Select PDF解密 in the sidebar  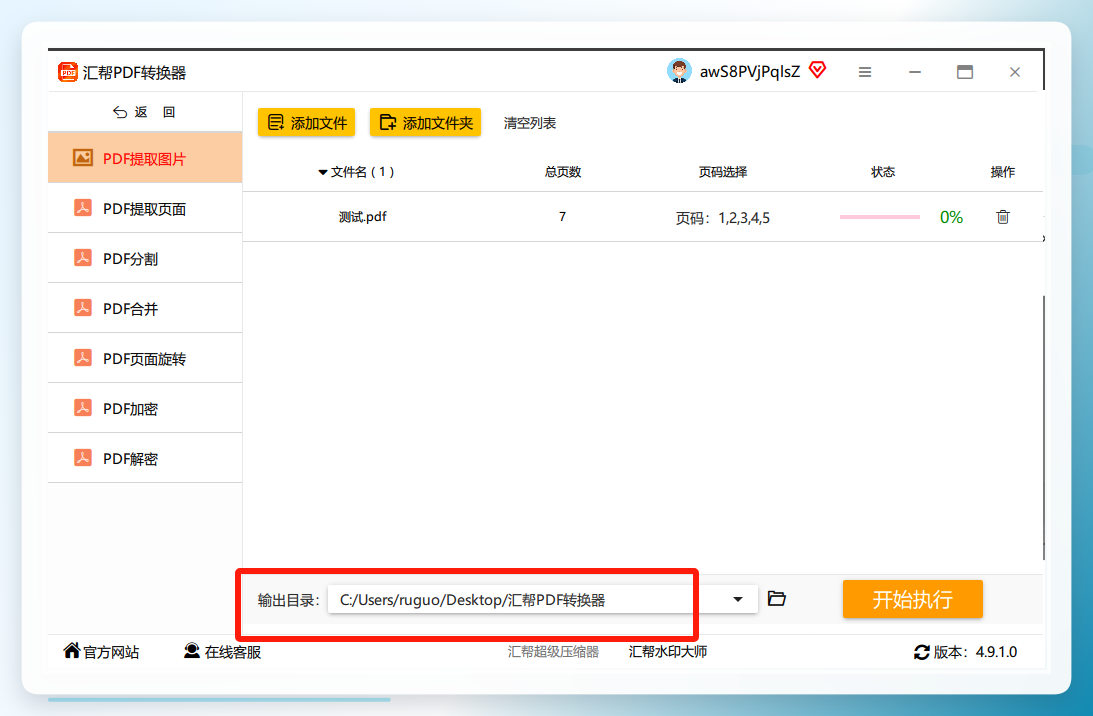coord(145,459)
